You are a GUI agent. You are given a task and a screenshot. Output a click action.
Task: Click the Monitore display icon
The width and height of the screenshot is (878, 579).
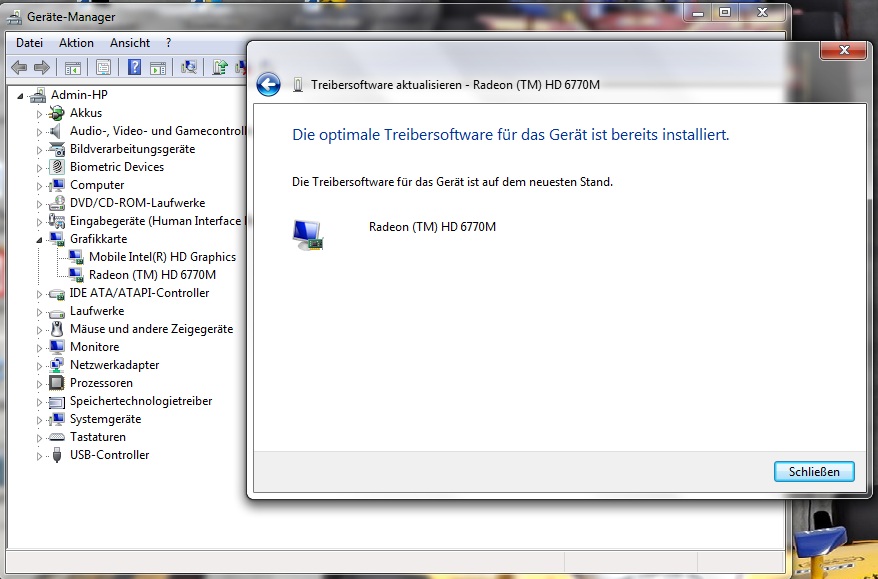click(57, 347)
